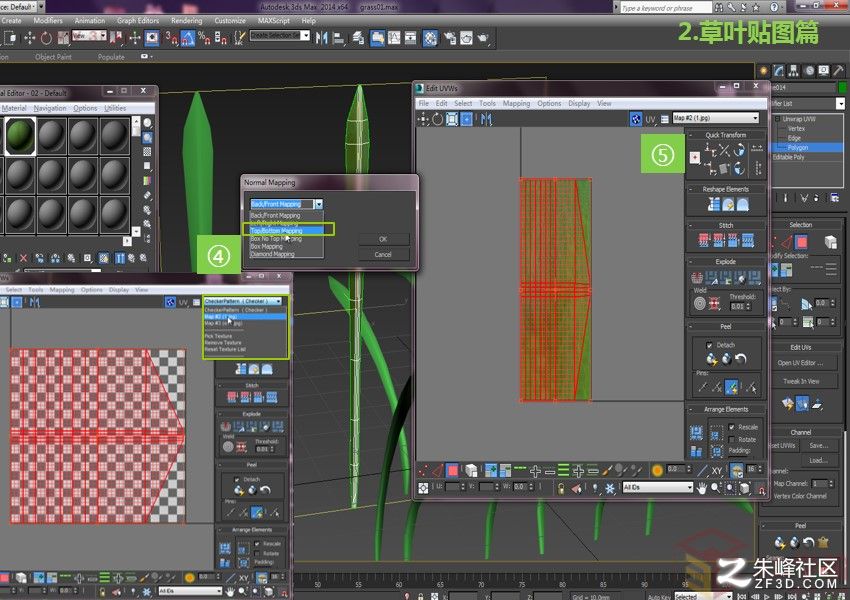850x600 pixels.
Task: Open Normal Mapping type dropdown arrow
Action: click(319, 204)
